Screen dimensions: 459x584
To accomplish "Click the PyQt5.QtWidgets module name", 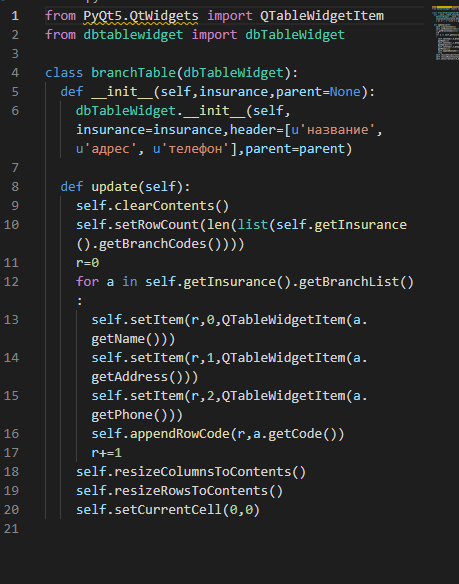I will click(x=141, y=16).
